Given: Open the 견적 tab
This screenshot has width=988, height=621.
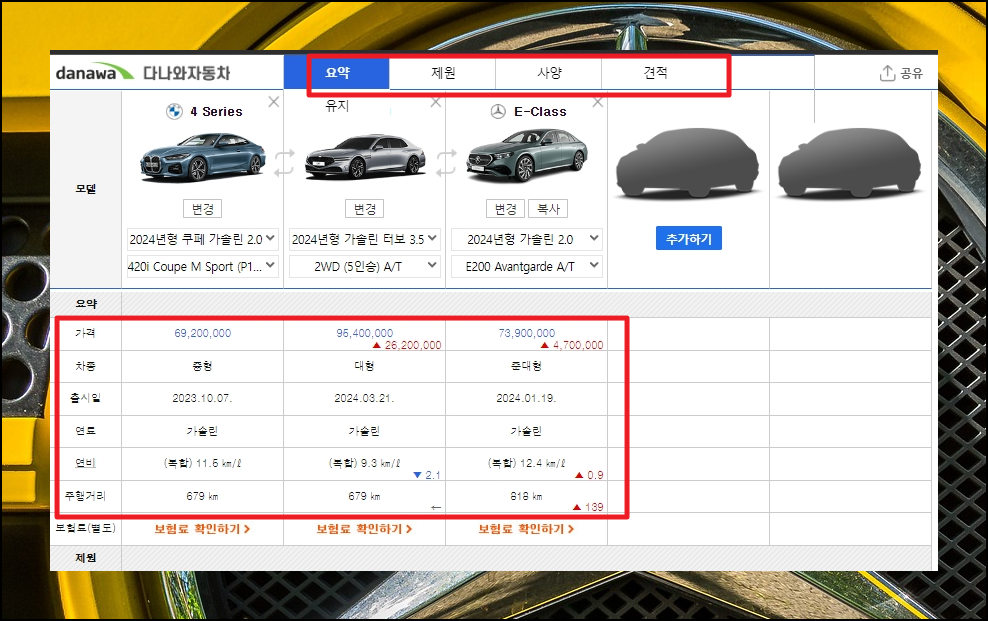Looking at the screenshot, I should (655, 73).
